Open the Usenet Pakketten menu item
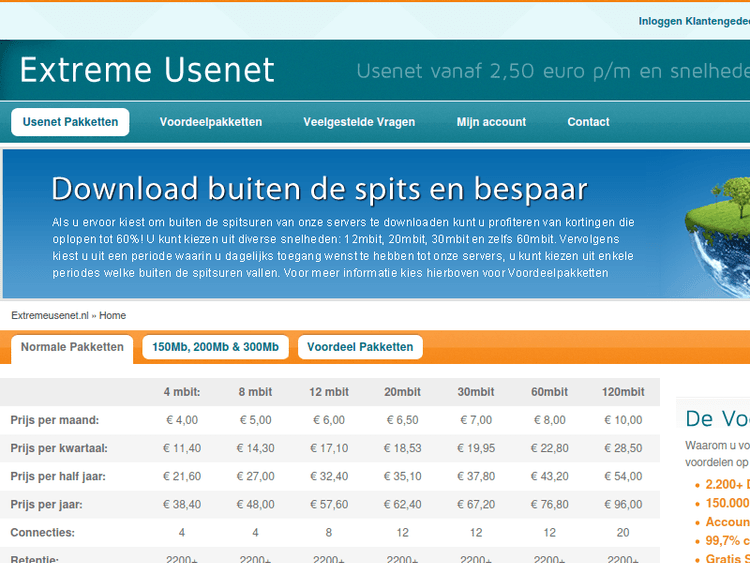The height and width of the screenshot is (563, 750). coord(70,122)
